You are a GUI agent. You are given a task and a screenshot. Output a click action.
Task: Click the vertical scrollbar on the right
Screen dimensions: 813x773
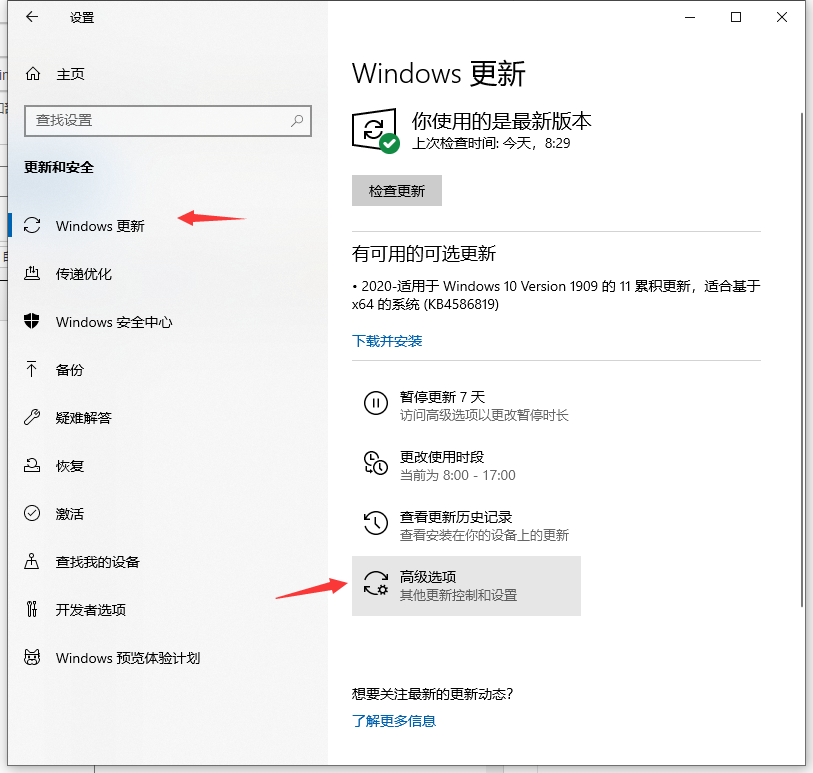pos(802,359)
